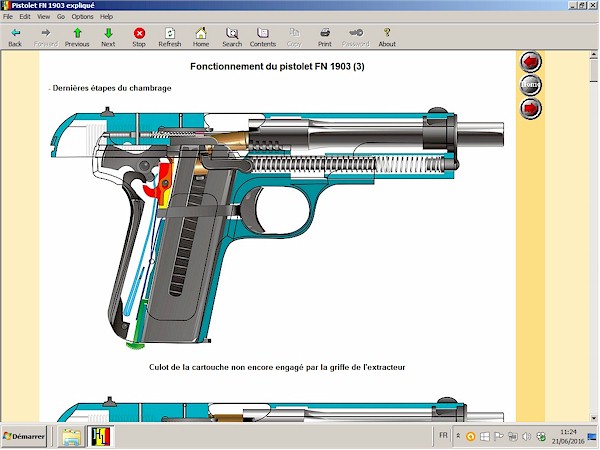Viewport: 600px width, 450px height.
Task: Click the top pistol cutaway diagram
Action: pyautogui.click(x=277, y=227)
